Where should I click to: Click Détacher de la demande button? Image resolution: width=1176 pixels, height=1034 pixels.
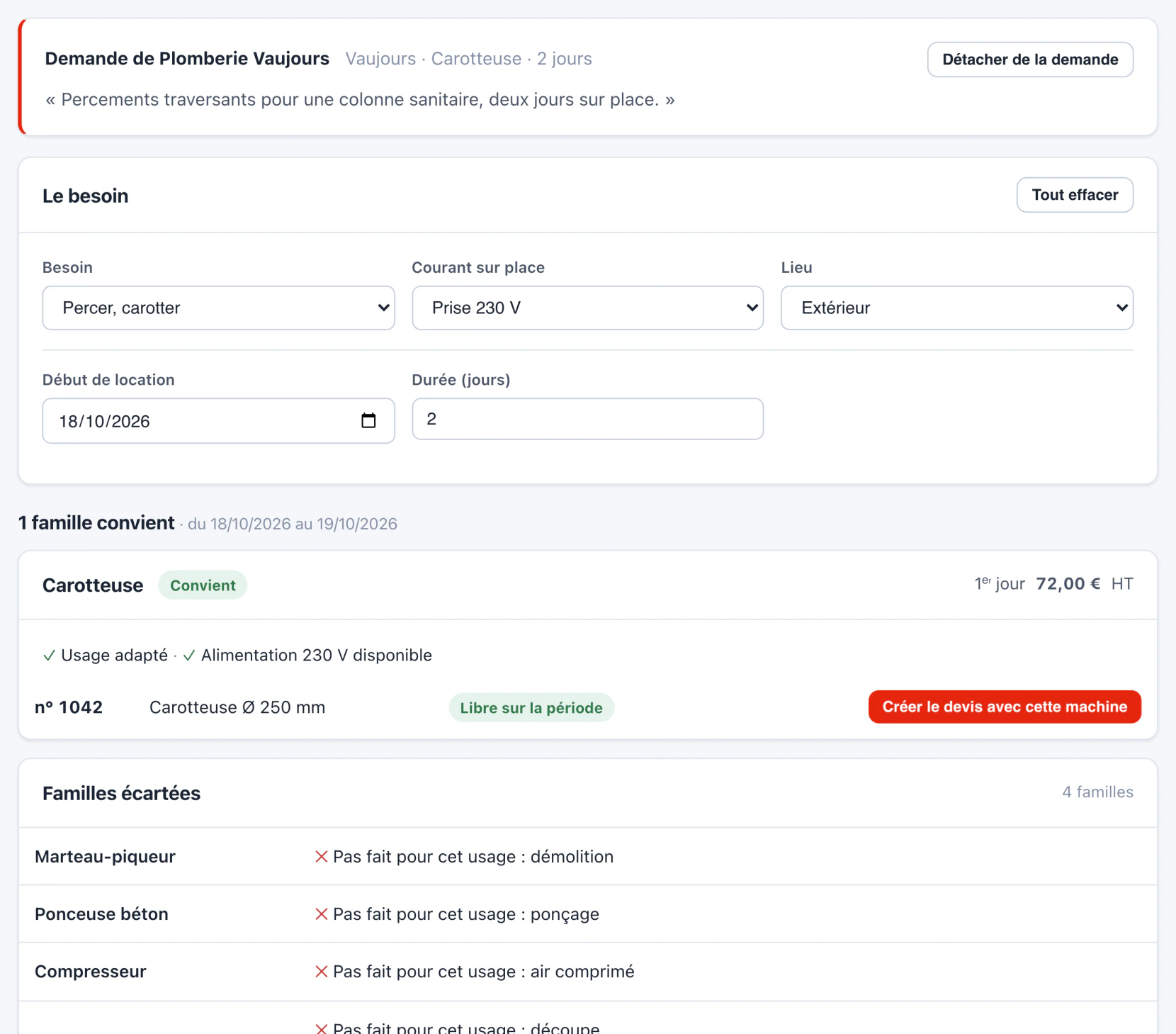coord(1030,60)
